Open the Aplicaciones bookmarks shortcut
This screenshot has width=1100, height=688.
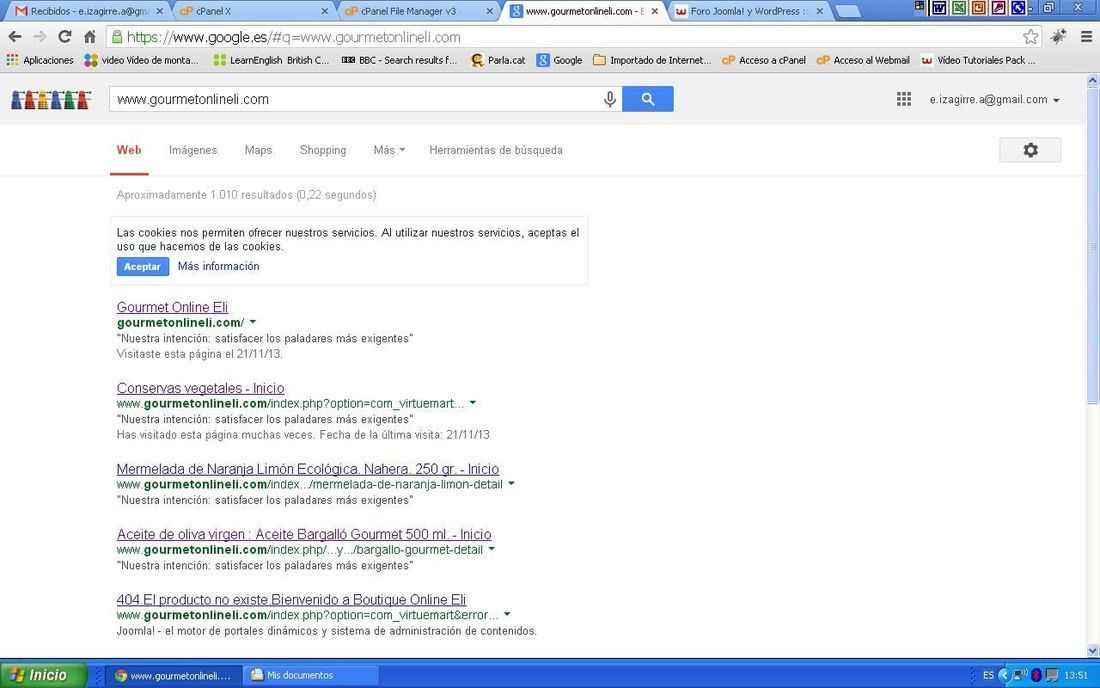(x=40, y=60)
